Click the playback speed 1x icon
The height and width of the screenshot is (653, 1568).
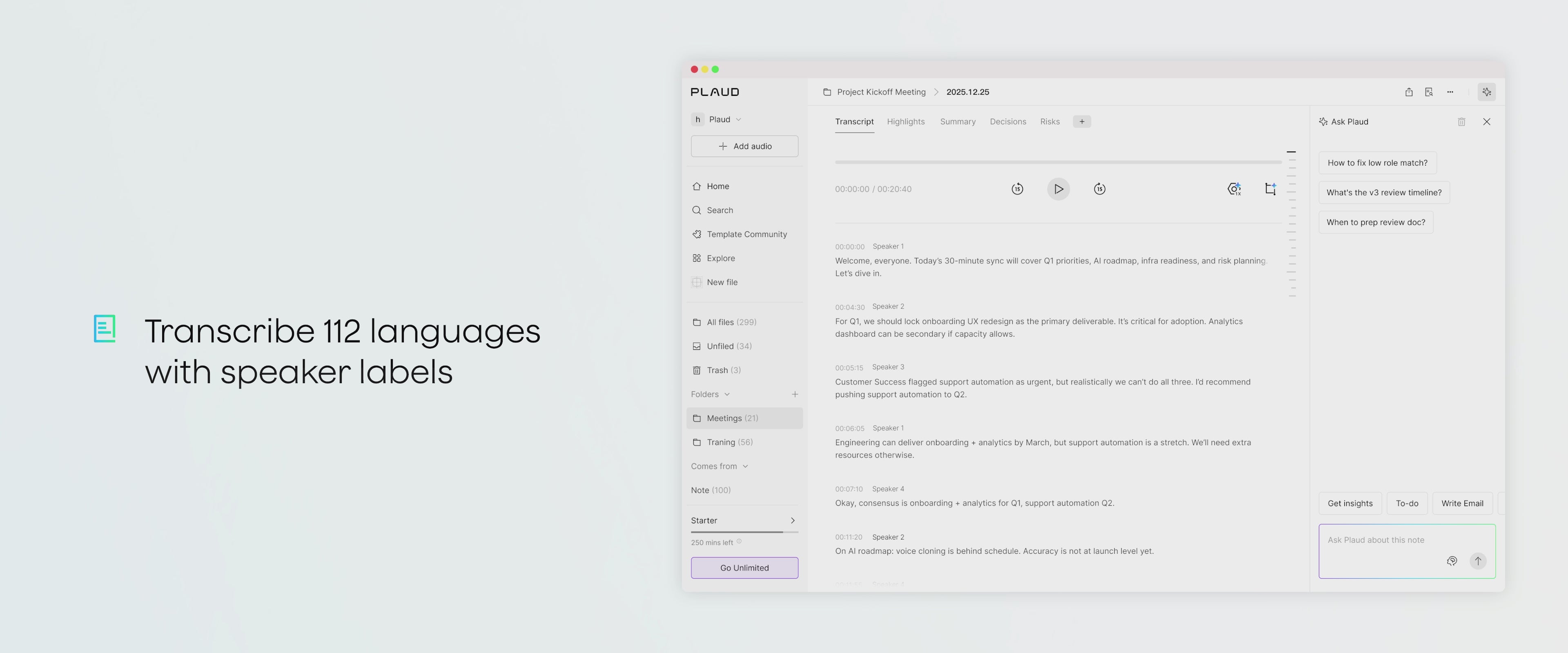(1234, 189)
